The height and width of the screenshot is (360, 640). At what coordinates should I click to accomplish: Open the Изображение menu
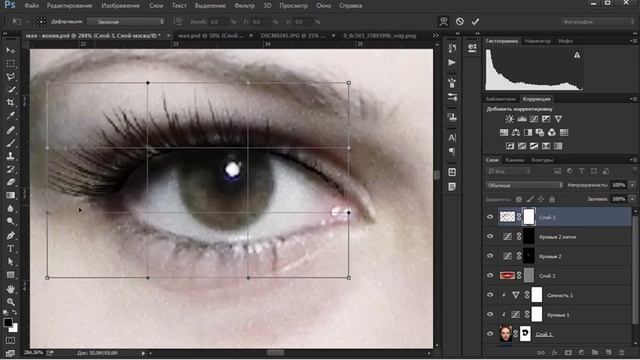coord(120,6)
